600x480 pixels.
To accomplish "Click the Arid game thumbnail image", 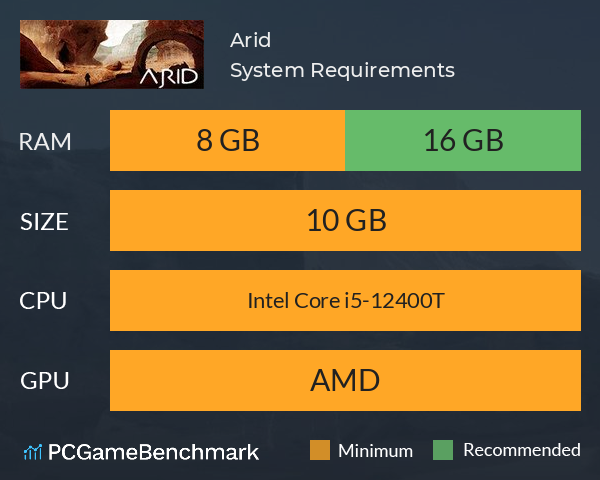I will coord(112,54).
